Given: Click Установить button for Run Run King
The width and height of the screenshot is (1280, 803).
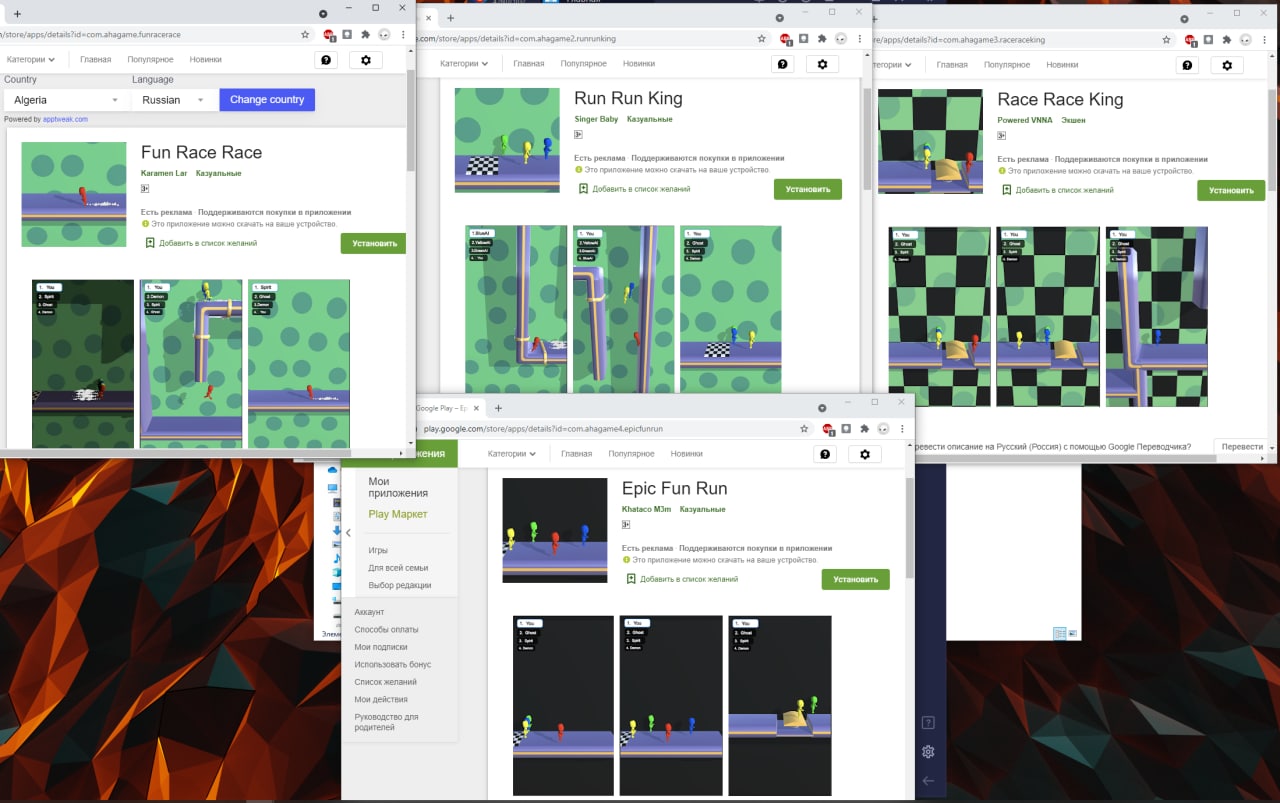Looking at the screenshot, I should 808,189.
